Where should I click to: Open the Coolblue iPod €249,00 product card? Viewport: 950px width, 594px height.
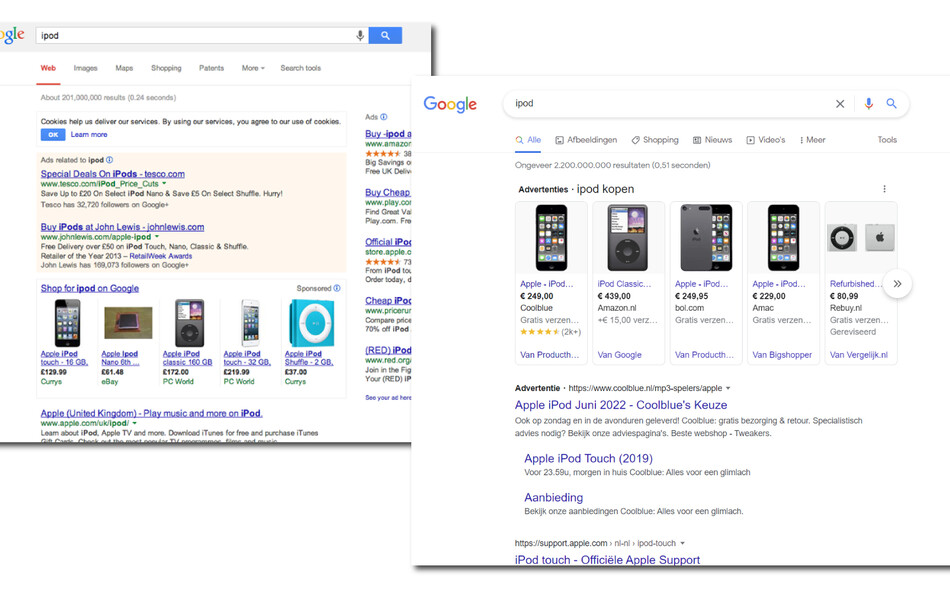pos(551,283)
